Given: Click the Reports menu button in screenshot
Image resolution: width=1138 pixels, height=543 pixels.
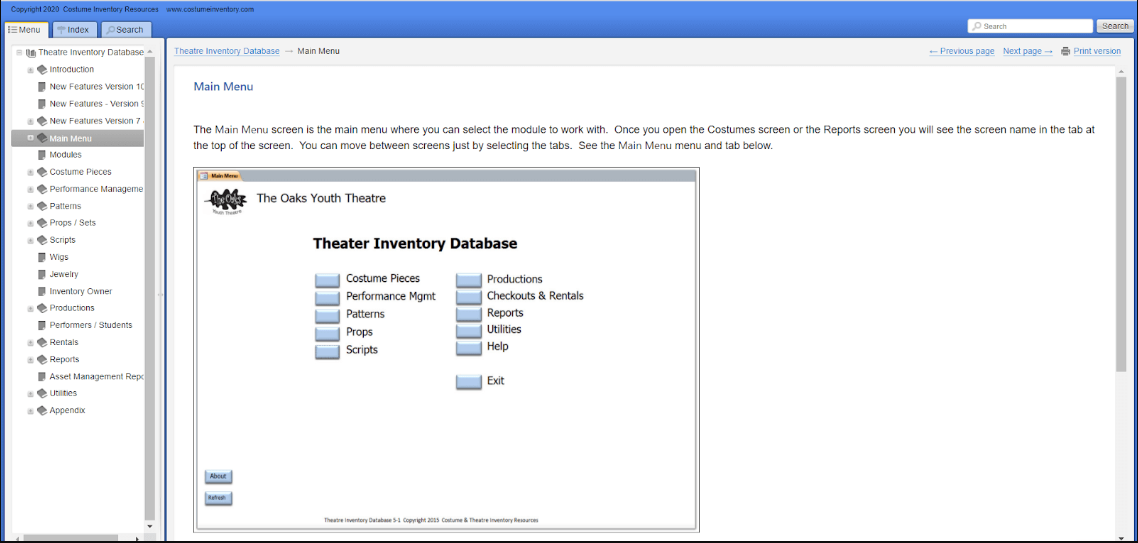Looking at the screenshot, I should click(469, 314).
